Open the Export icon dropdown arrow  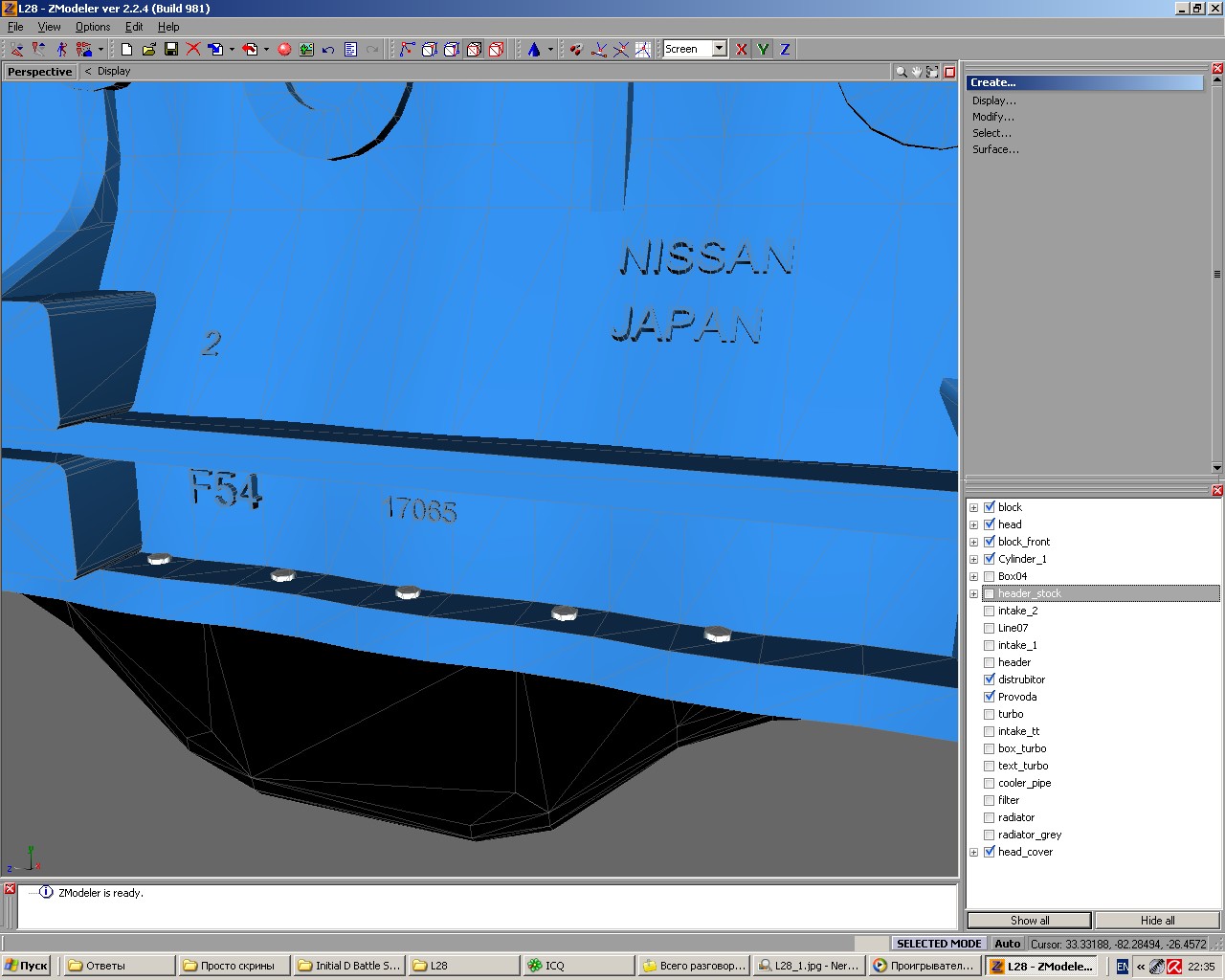click(x=266, y=49)
